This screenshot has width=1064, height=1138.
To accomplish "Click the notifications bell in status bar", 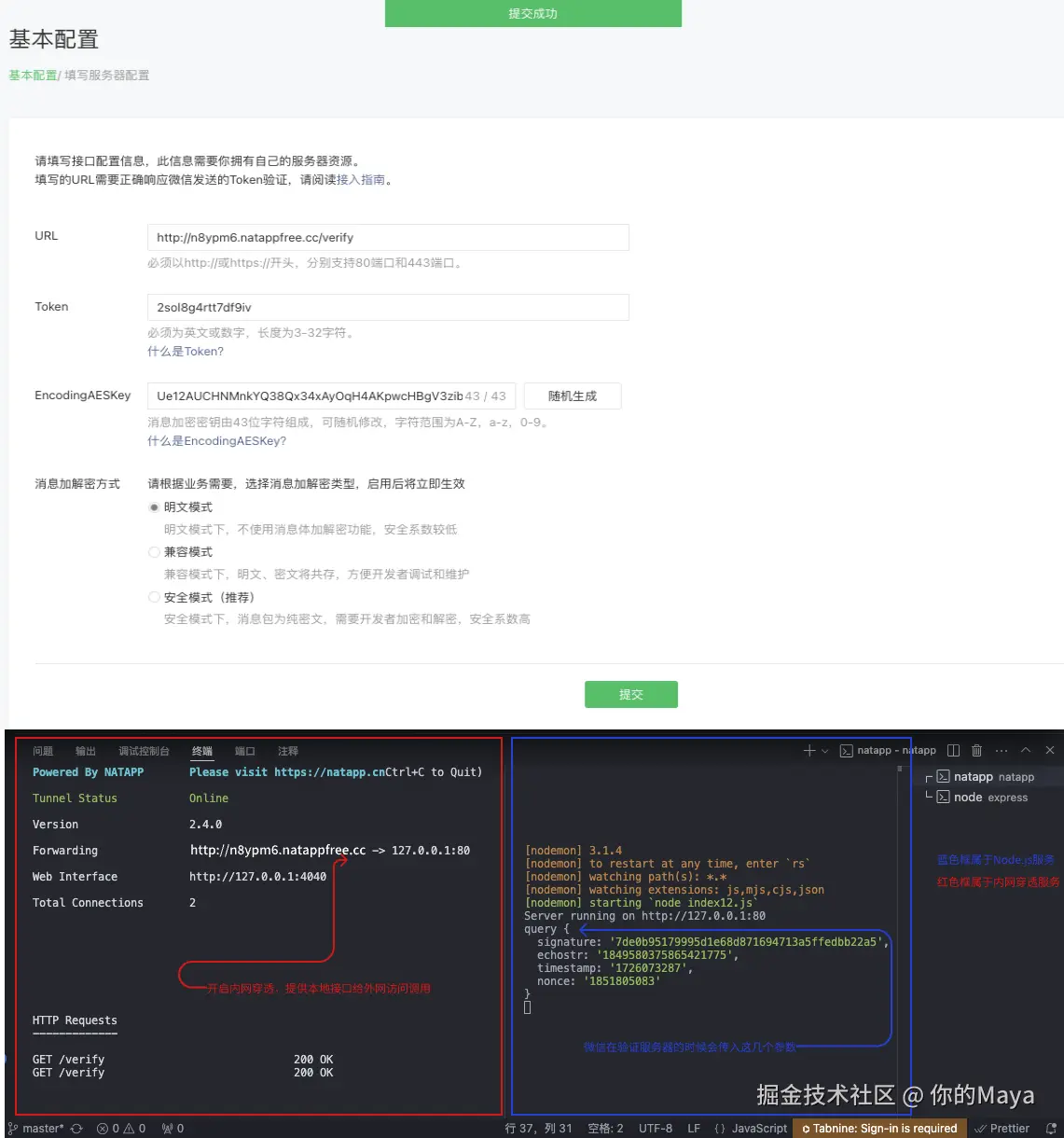I will pyautogui.click(x=1051, y=1129).
